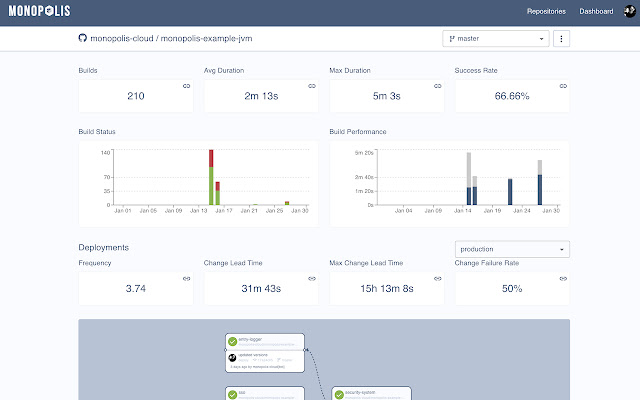Screen dimensions: 640x400
Task: Open user avatar in top right
Action: click(627, 12)
